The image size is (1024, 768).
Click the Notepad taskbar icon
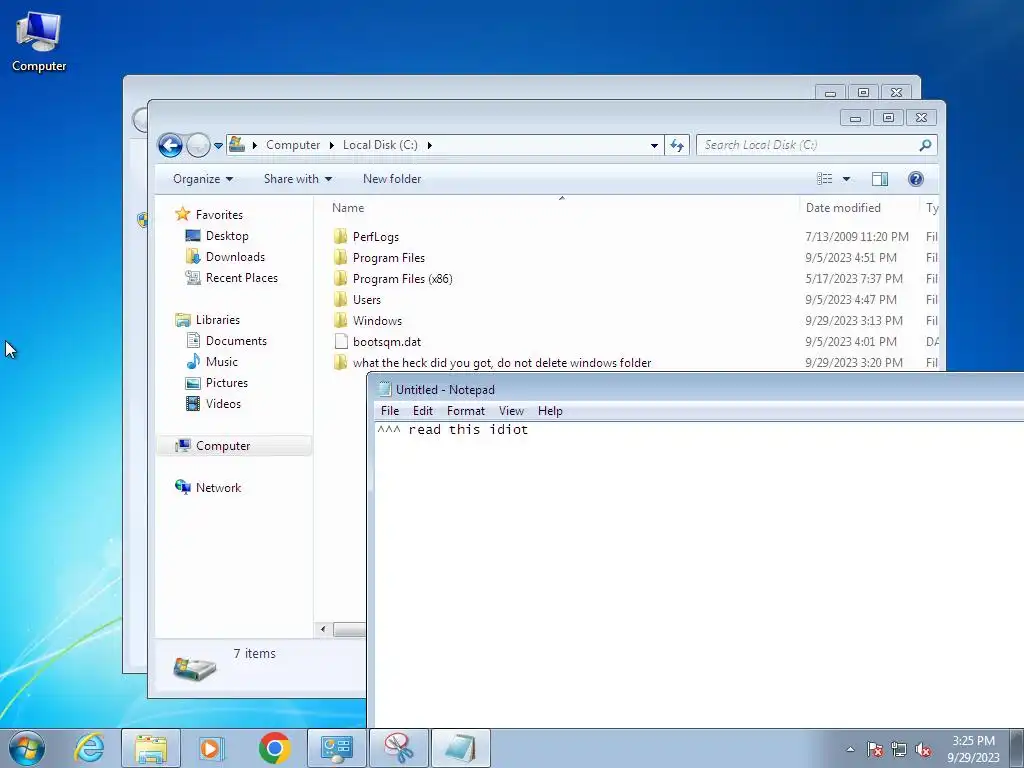(460, 748)
